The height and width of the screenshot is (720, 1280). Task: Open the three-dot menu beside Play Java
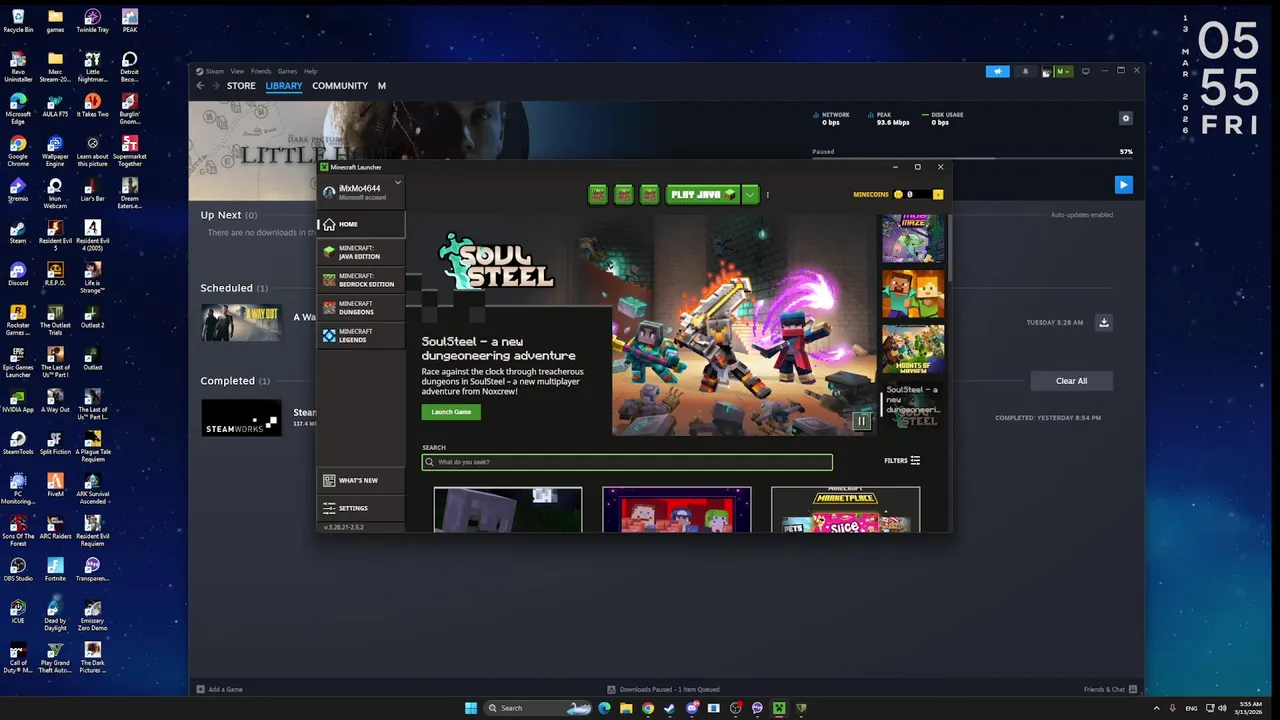767,195
